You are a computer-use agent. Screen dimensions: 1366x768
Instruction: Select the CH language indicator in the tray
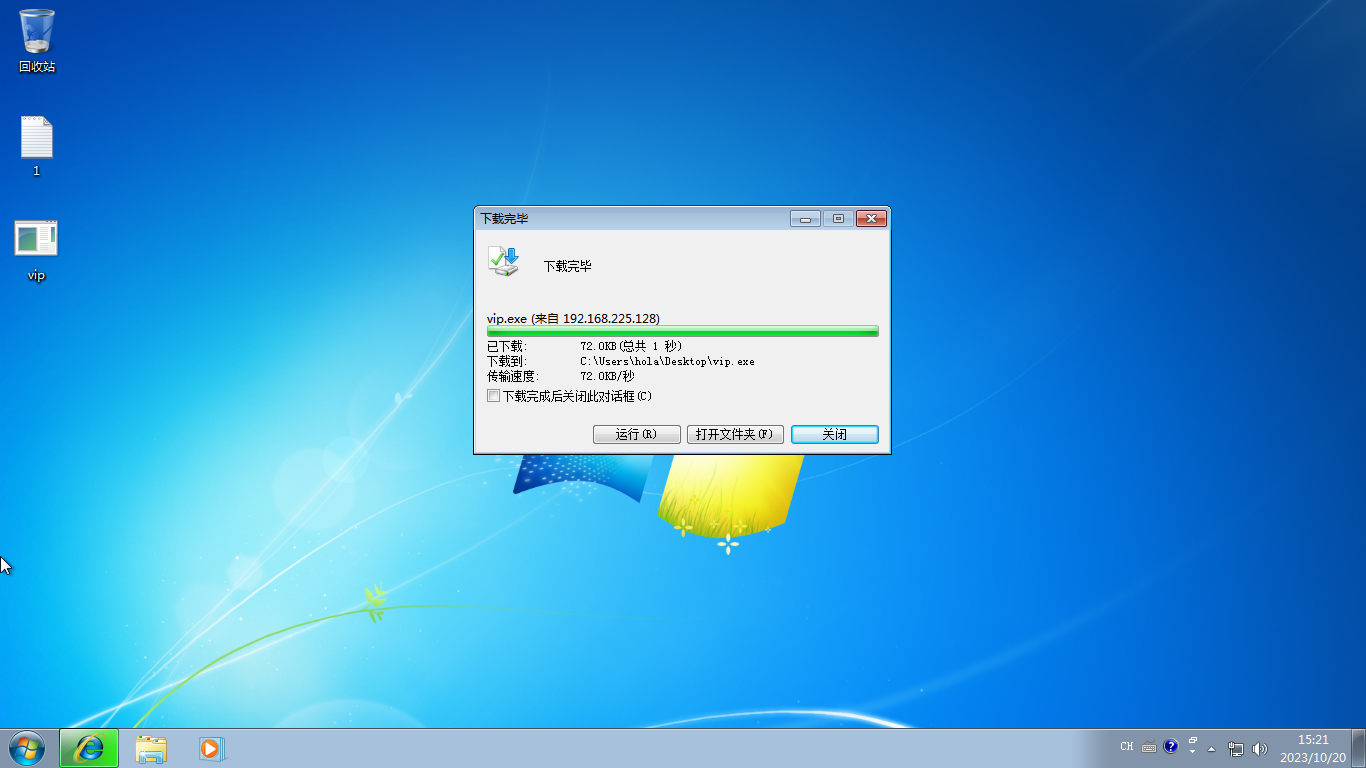1127,746
